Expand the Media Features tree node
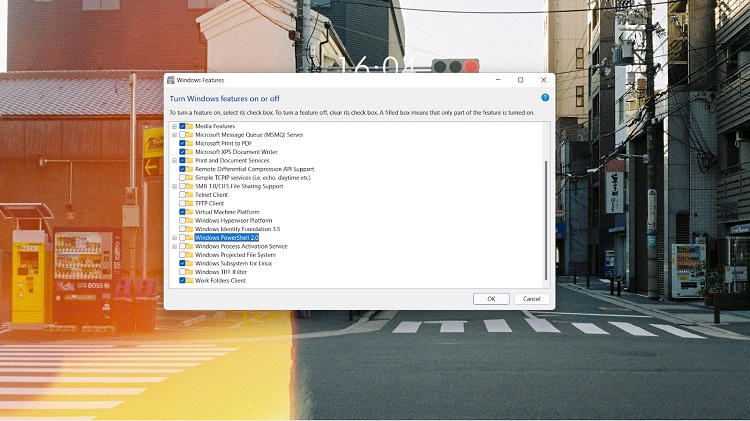The image size is (750, 421). (x=174, y=126)
